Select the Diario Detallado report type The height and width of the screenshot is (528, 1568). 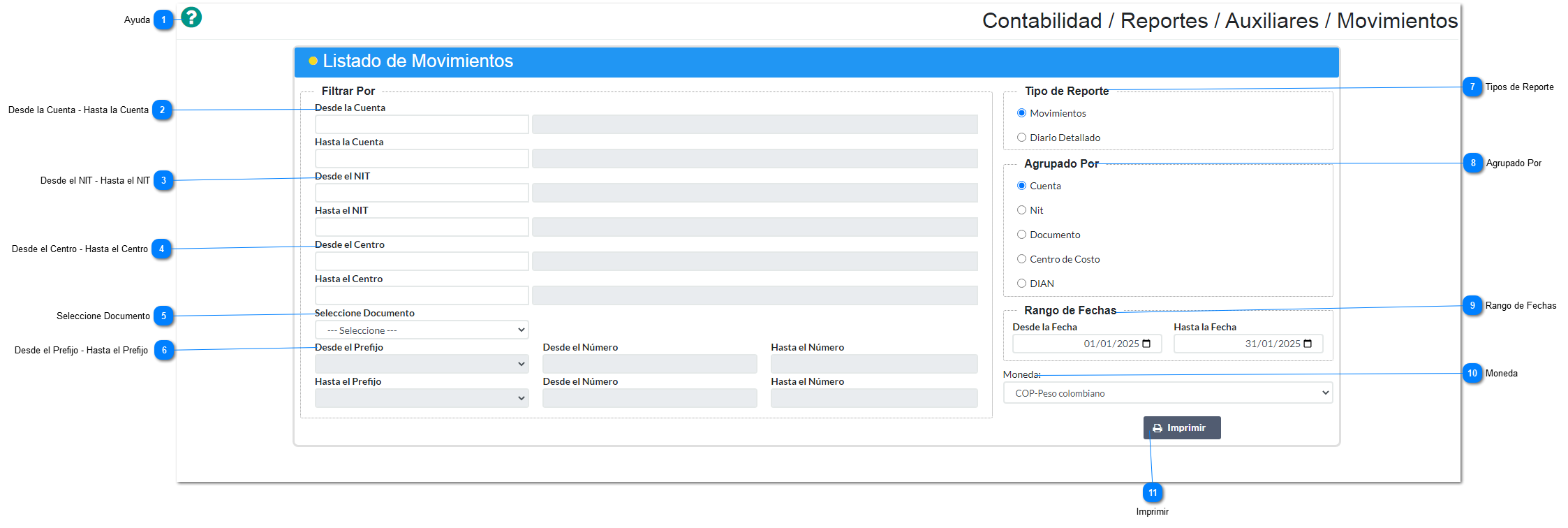[1022, 138]
